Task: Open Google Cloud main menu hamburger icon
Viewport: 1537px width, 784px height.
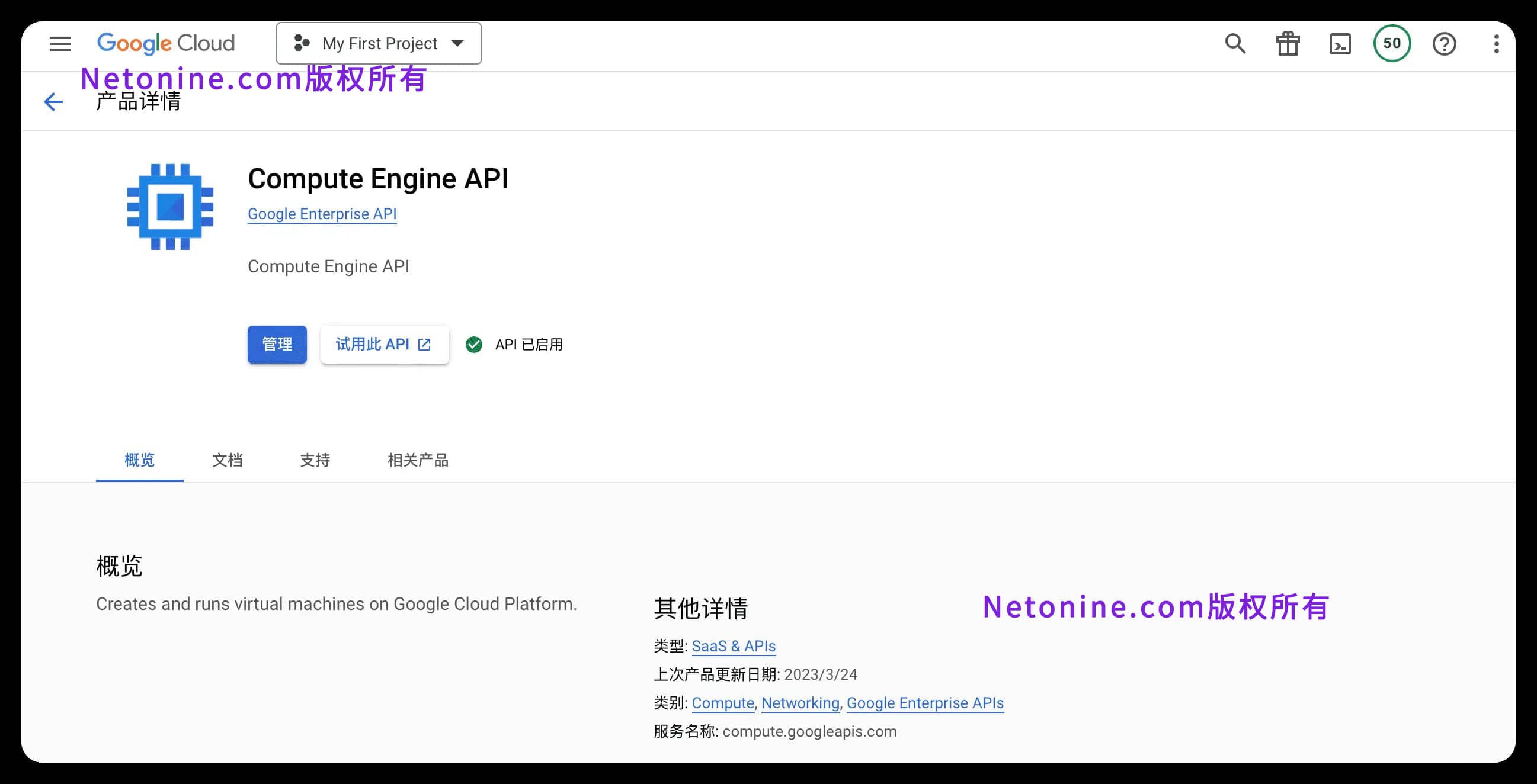Action: [59, 43]
